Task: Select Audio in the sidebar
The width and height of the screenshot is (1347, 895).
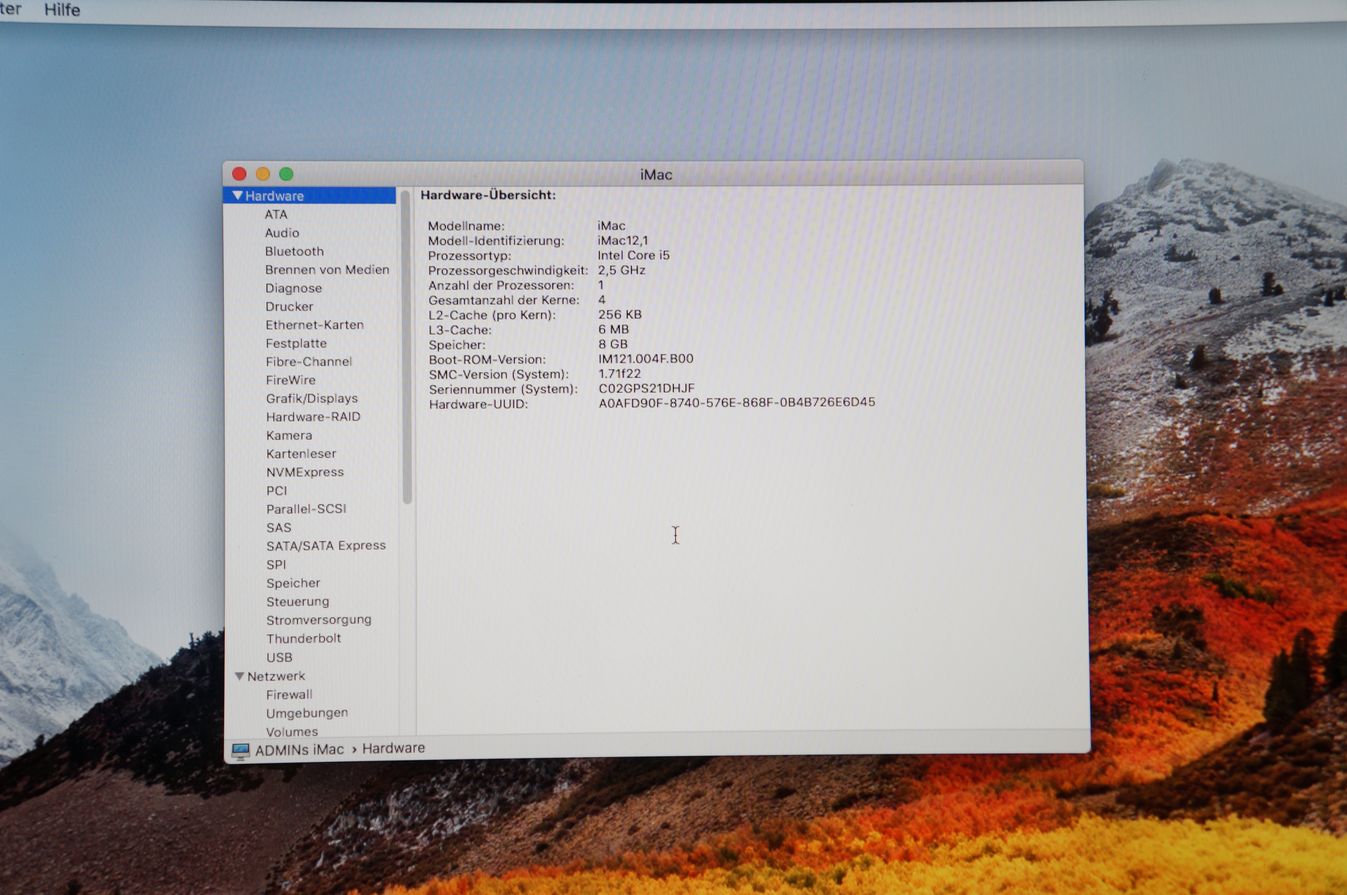Action: tap(282, 233)
